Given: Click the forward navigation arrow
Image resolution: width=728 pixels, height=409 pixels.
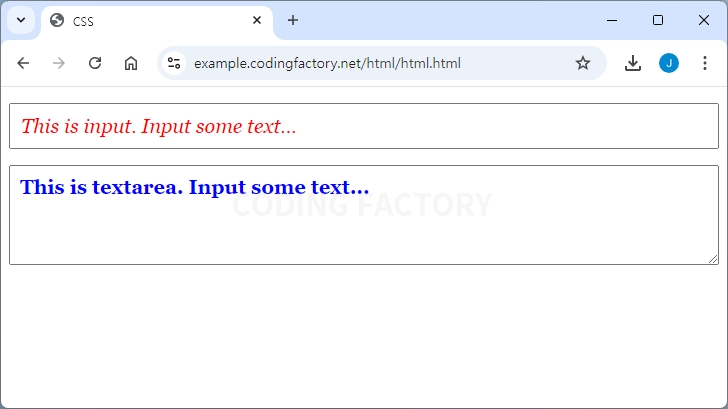Looking at the screenshot, I should point(59,63).
